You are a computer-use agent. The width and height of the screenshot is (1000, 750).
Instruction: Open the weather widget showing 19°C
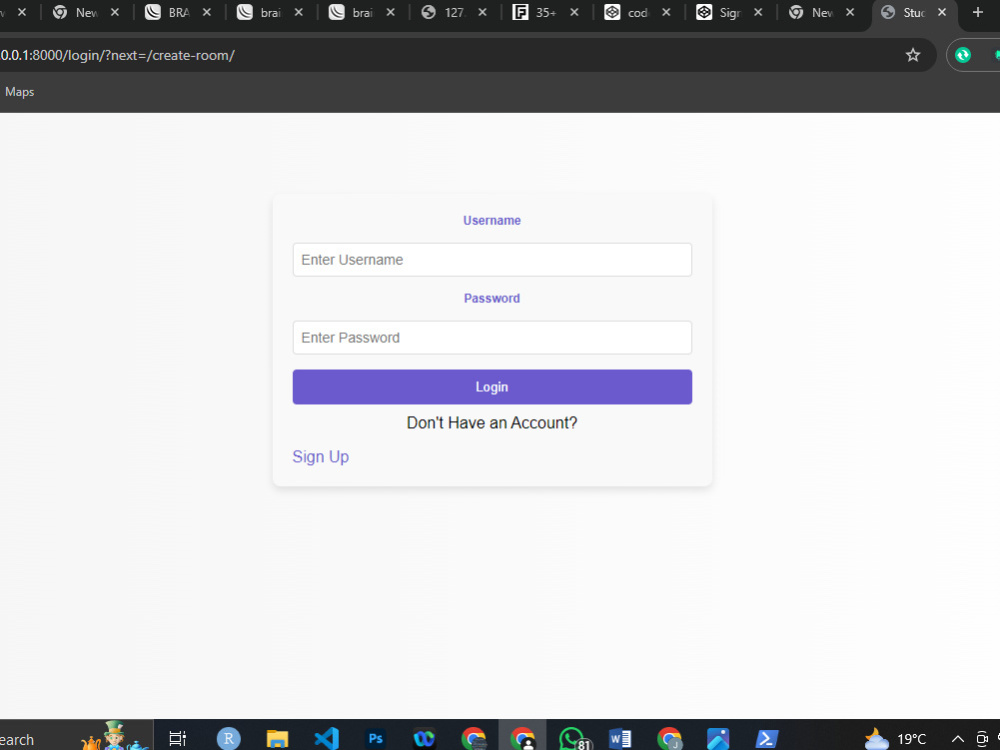(x=895, y=739)
